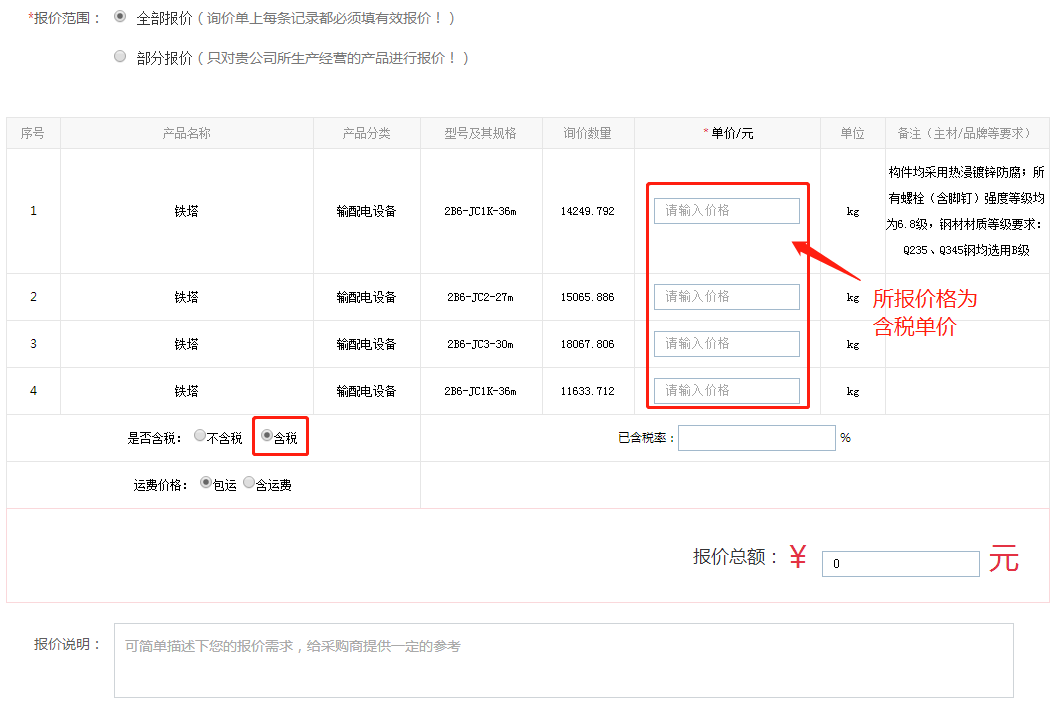Focus the 报价总额 total amount field
1055x711 pixels.
click(x=900, y=564)
